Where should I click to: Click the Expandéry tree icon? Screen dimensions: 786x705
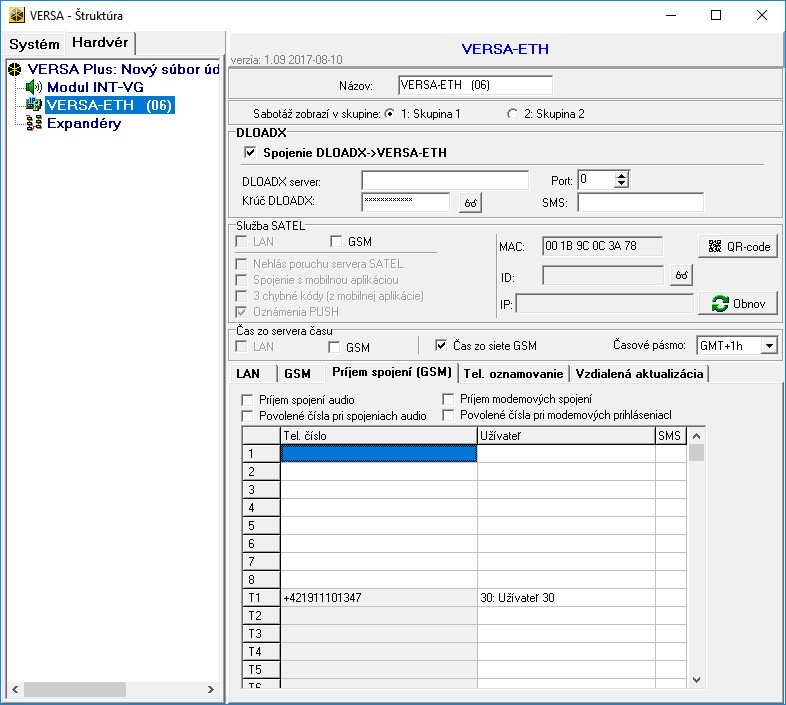(x=33, y=124)
